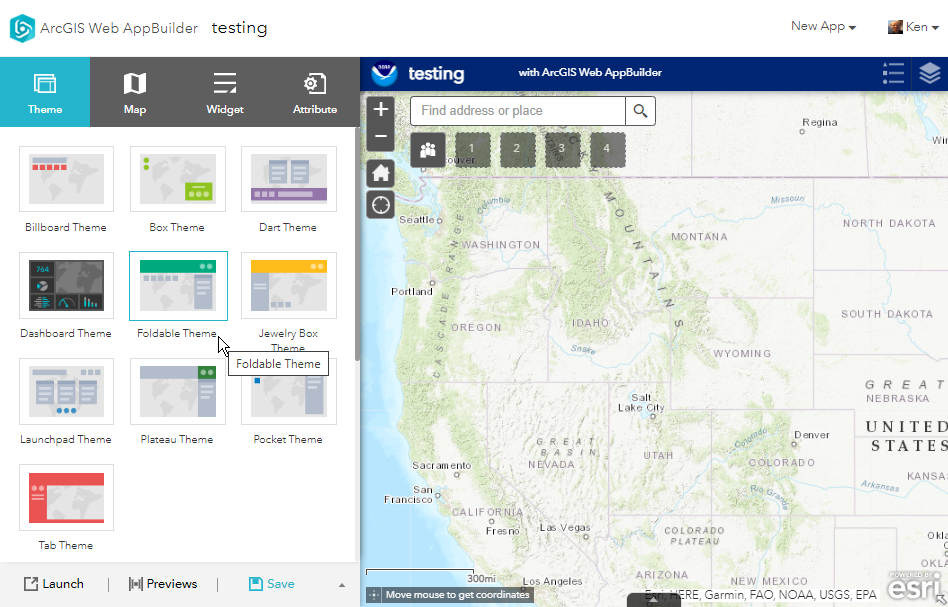Click widget placeholder 4
Screen dimensions: 948x607
(606, 149)
